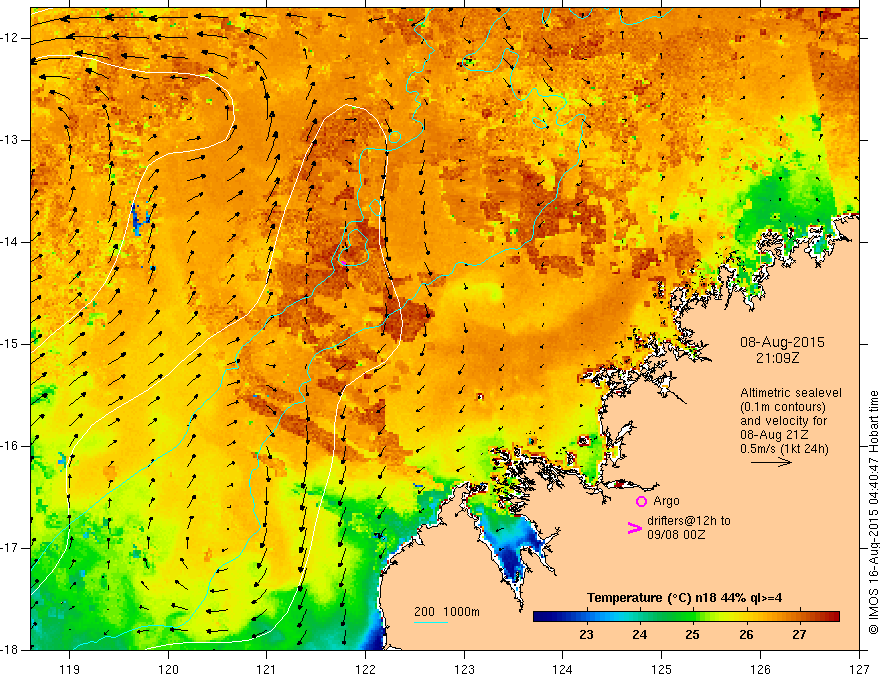880x680 pixels.
Task: Click latitude axis label -18
Action: tap(11, 650)
